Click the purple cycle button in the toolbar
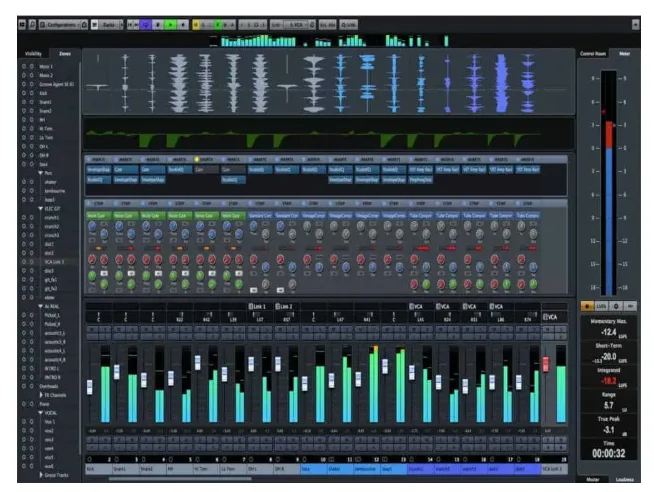 click(x=148, y=21)
